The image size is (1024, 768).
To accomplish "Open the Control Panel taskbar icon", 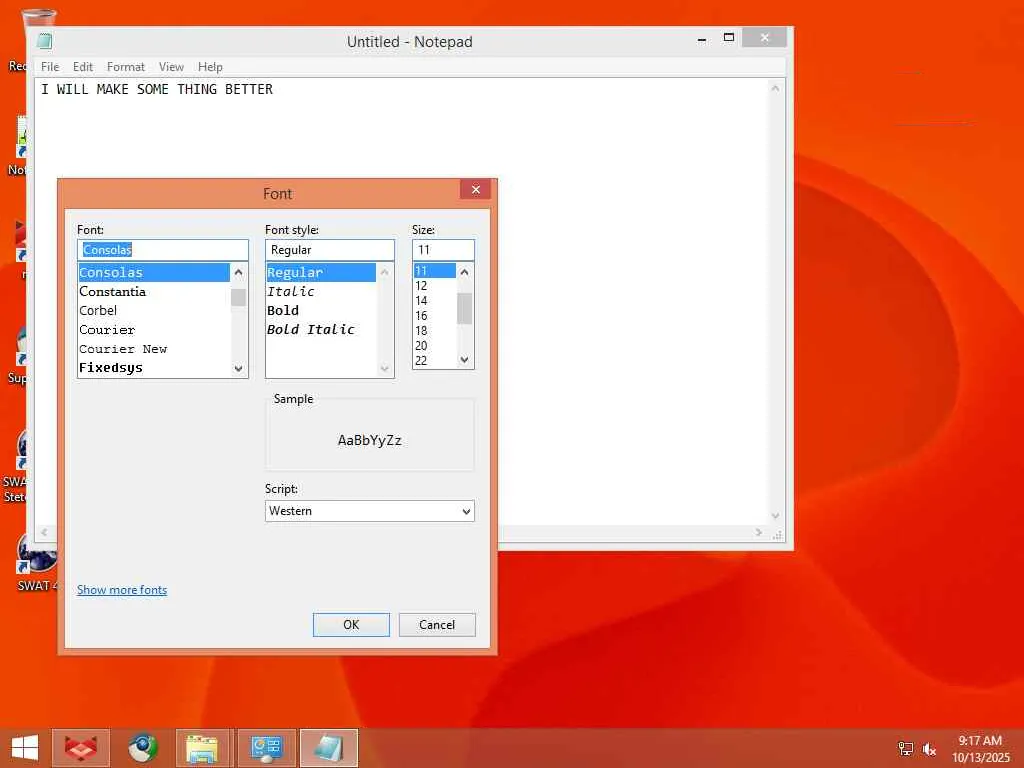I will point(266,748).
